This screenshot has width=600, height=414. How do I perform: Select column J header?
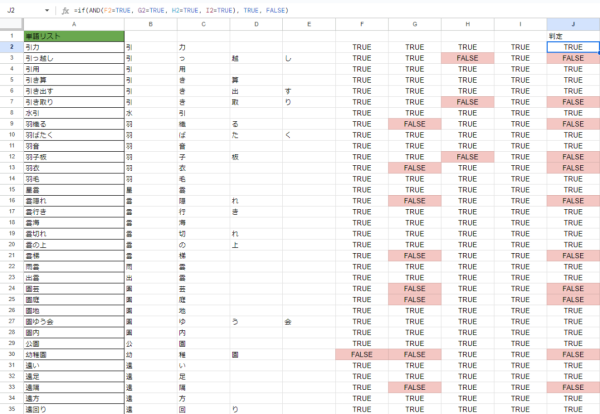point(573,23)
